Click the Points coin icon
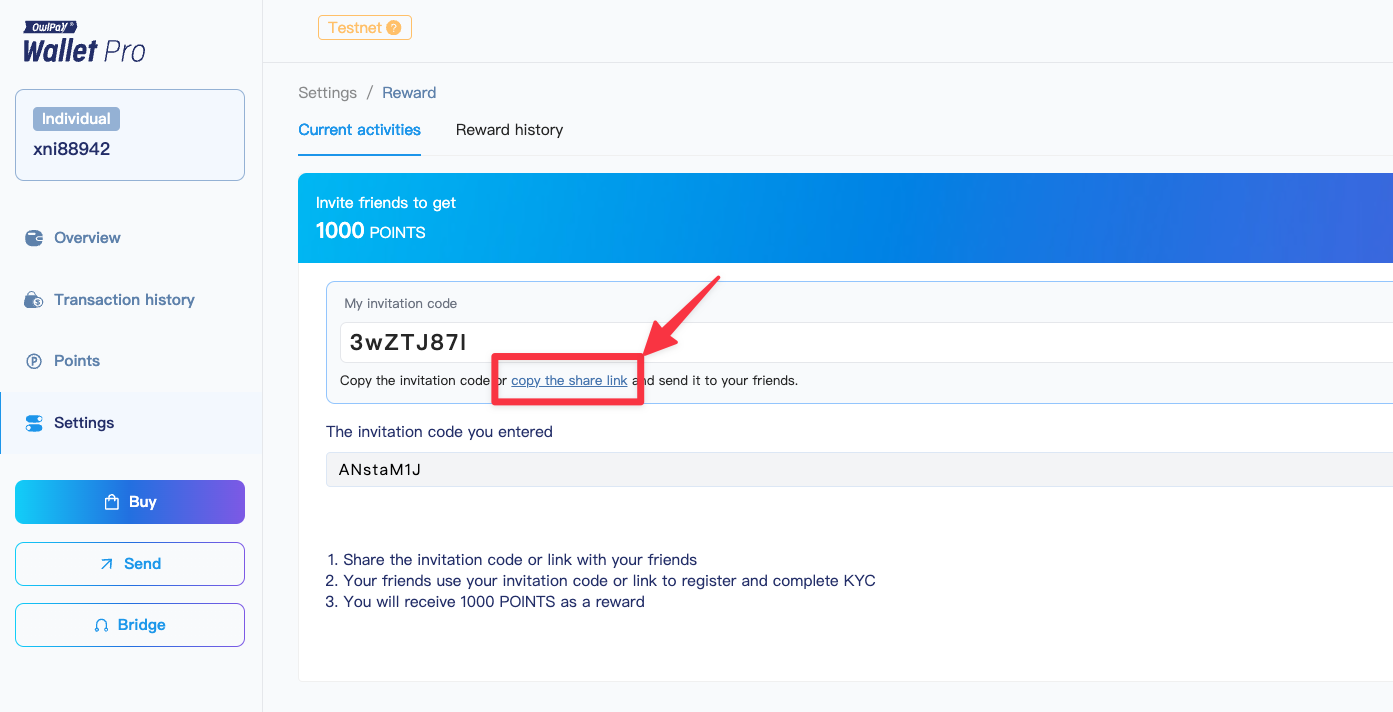Screen dimensions: 1393x712 [34, 361]
